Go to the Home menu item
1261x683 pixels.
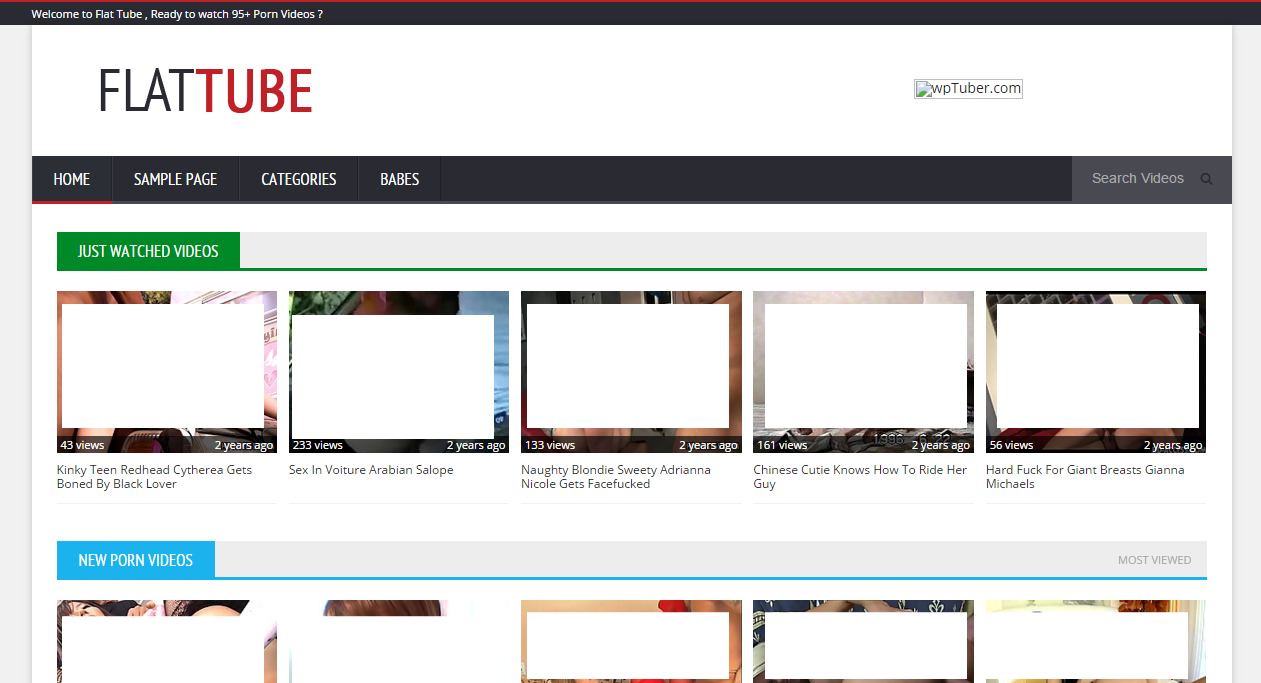tap(72, 180)
